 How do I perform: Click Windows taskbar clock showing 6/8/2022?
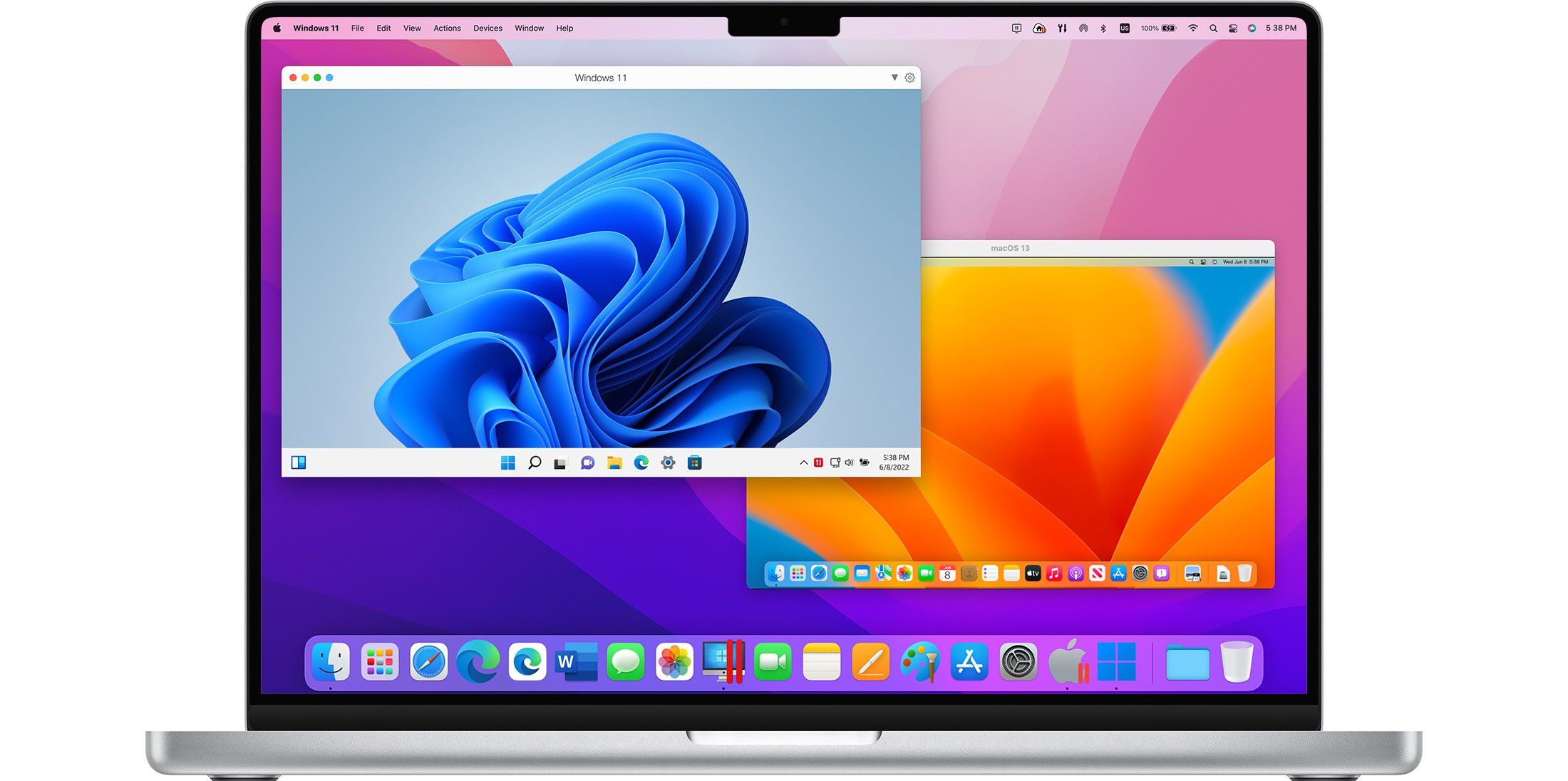(894, 462)
